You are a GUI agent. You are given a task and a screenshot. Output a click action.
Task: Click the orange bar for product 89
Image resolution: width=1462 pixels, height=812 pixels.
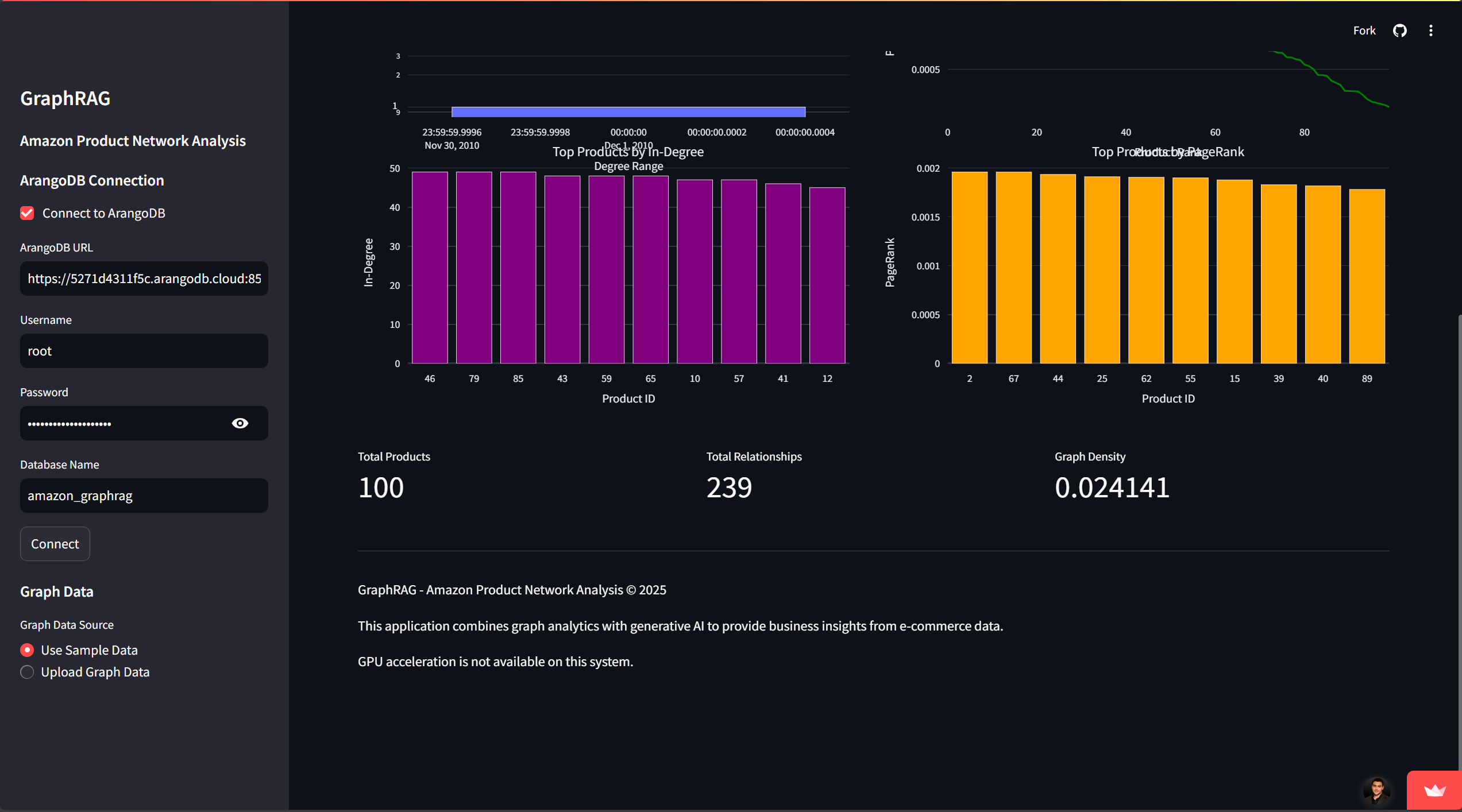[x=1367, y=276]
